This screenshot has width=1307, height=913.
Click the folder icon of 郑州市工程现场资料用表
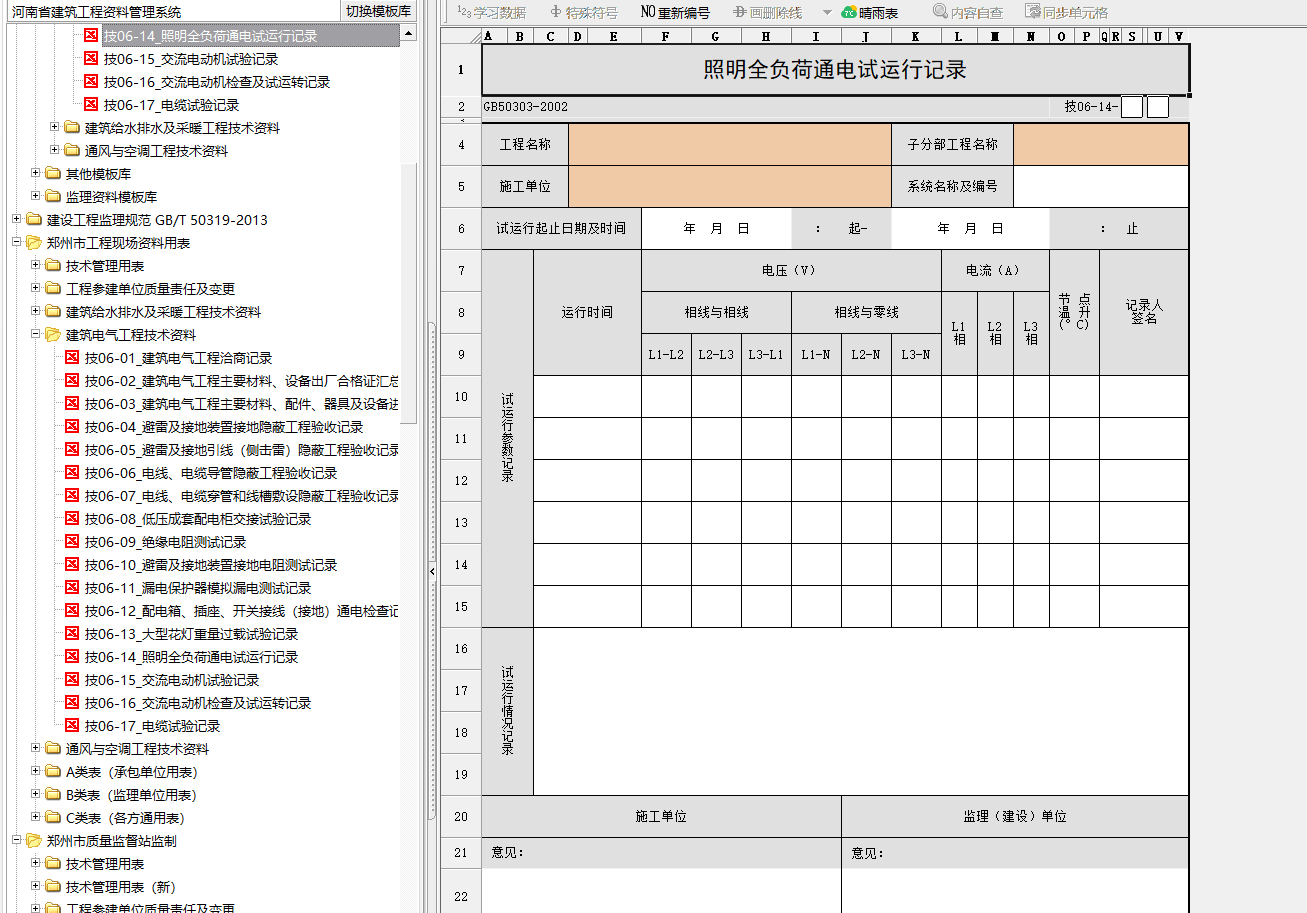(34, 243)
